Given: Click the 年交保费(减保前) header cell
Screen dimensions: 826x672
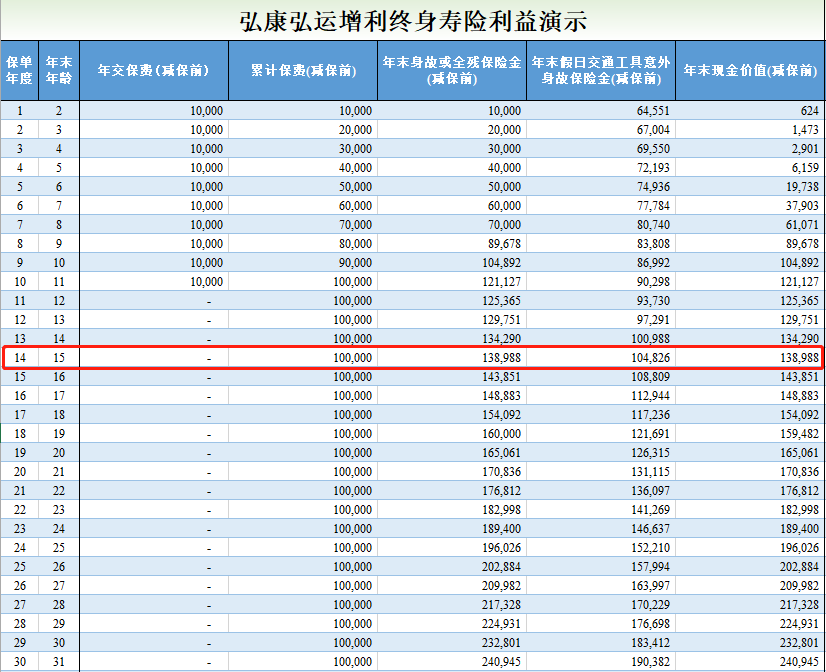Looking at the screenshot, I should (x=154, y=70).
